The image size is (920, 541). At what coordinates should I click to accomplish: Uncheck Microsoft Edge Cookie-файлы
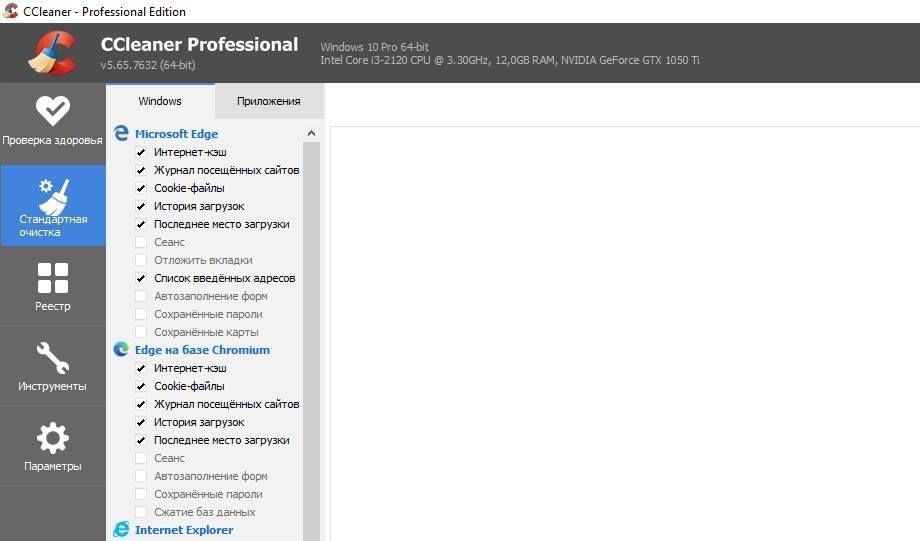pos(141,188)
